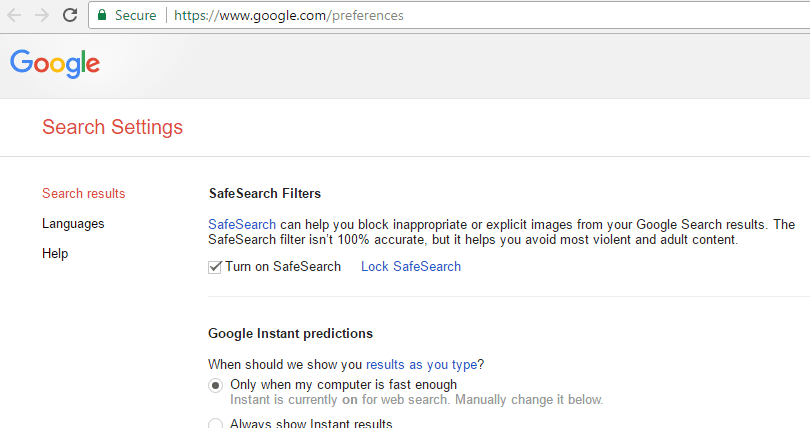Click the Always show Instant results label
Screen dimensions: 810x428
311,423
